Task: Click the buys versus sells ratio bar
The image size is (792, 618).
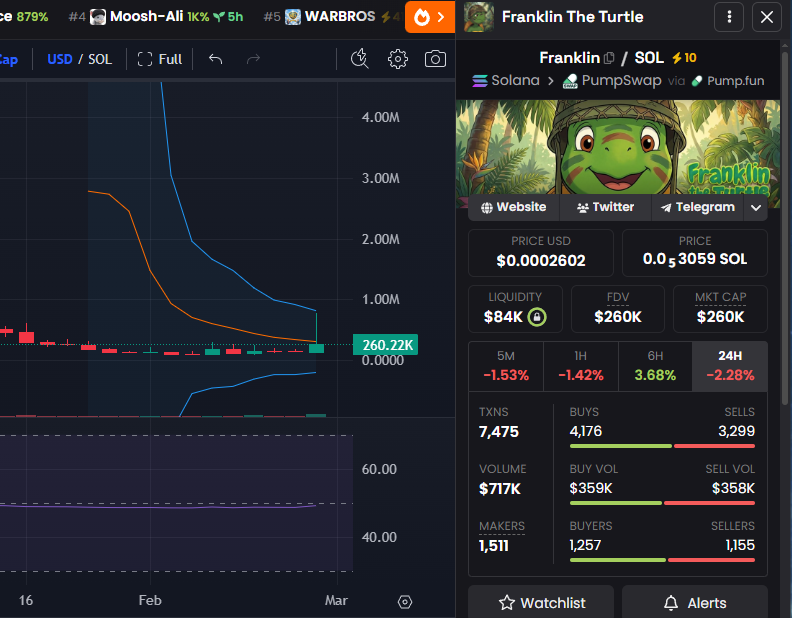Action: click(x=662, y=446)
